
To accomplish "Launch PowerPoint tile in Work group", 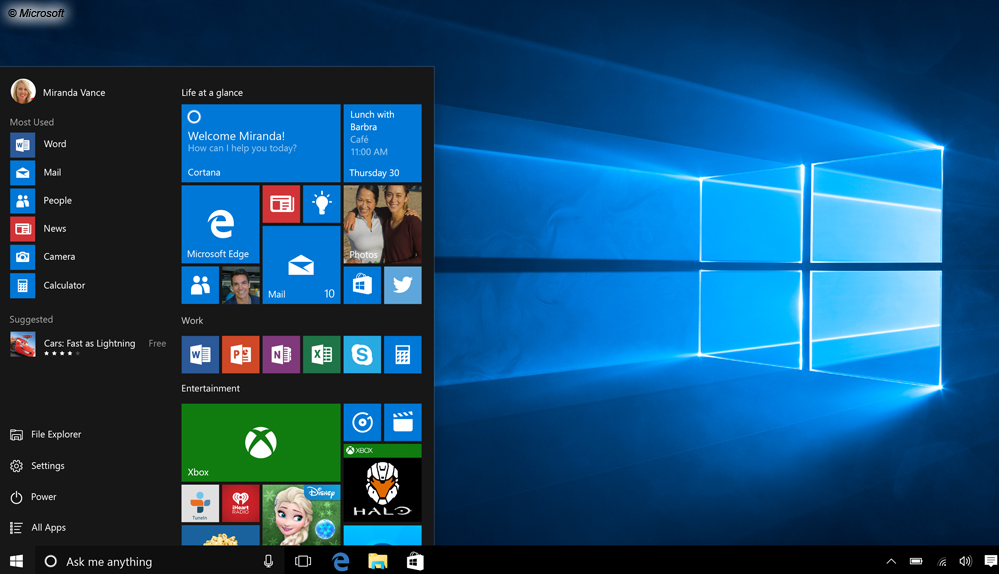I will point(240,354).
